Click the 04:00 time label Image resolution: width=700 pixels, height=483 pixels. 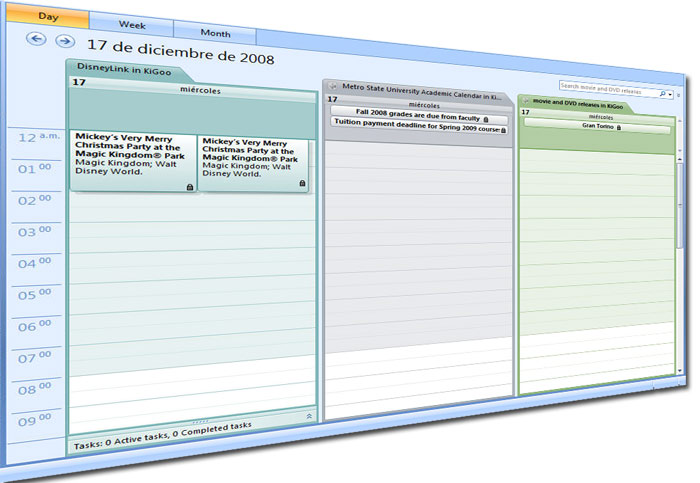click(34, 262)
